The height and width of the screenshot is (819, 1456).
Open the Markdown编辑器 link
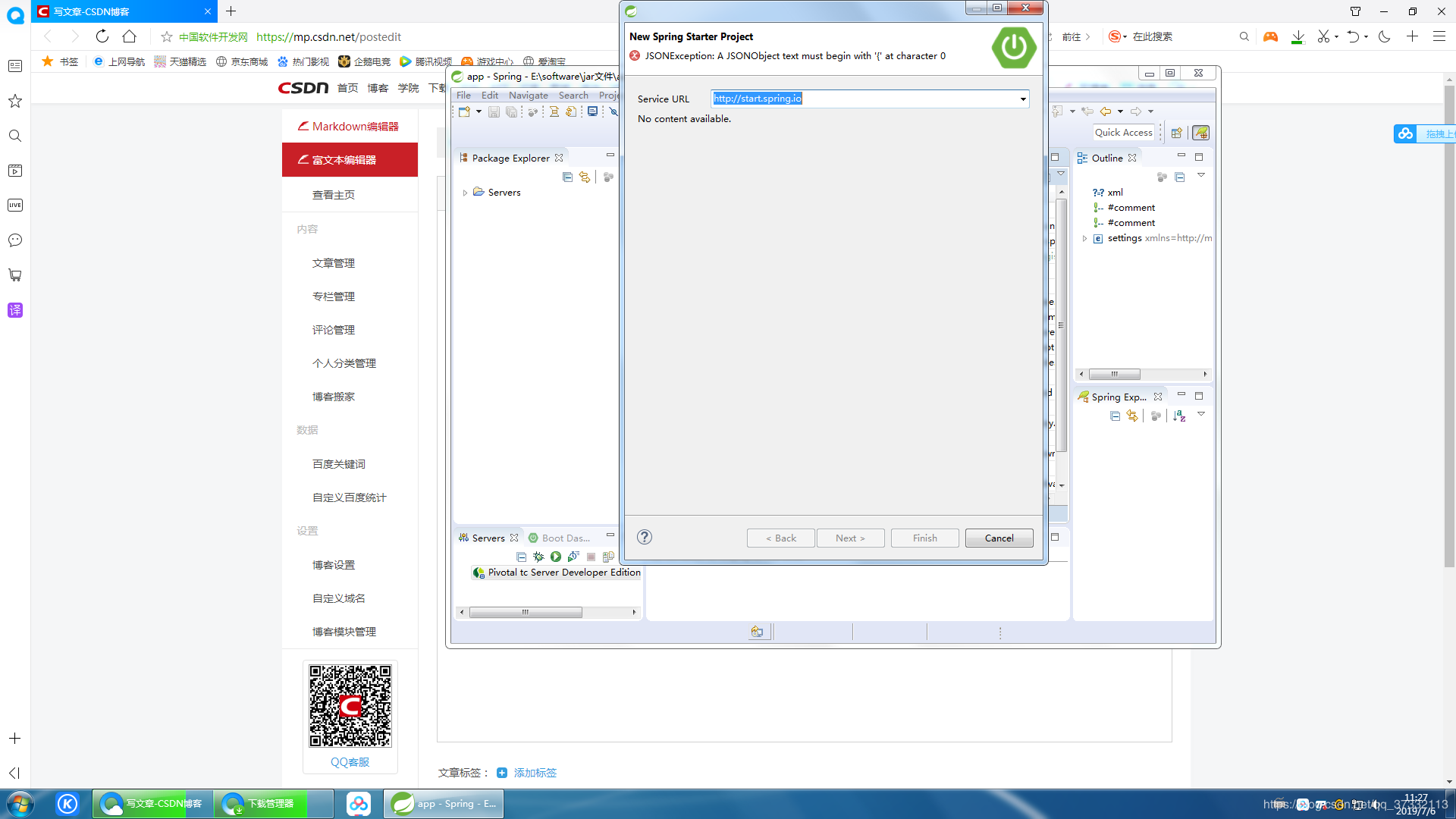355,126
